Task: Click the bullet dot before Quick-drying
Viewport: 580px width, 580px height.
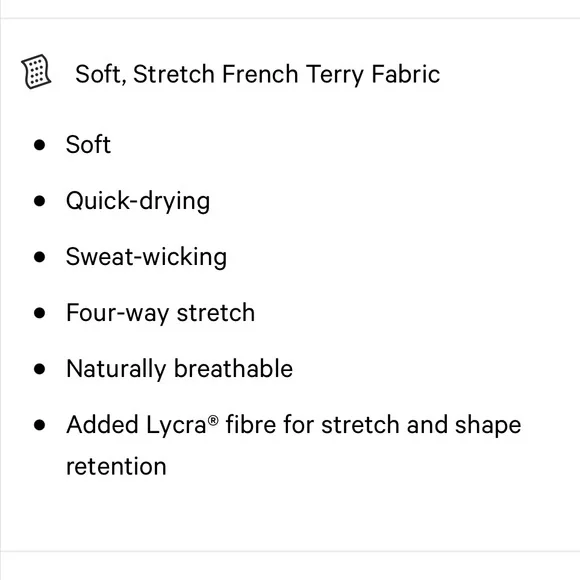Action: (x=40, y=201)
